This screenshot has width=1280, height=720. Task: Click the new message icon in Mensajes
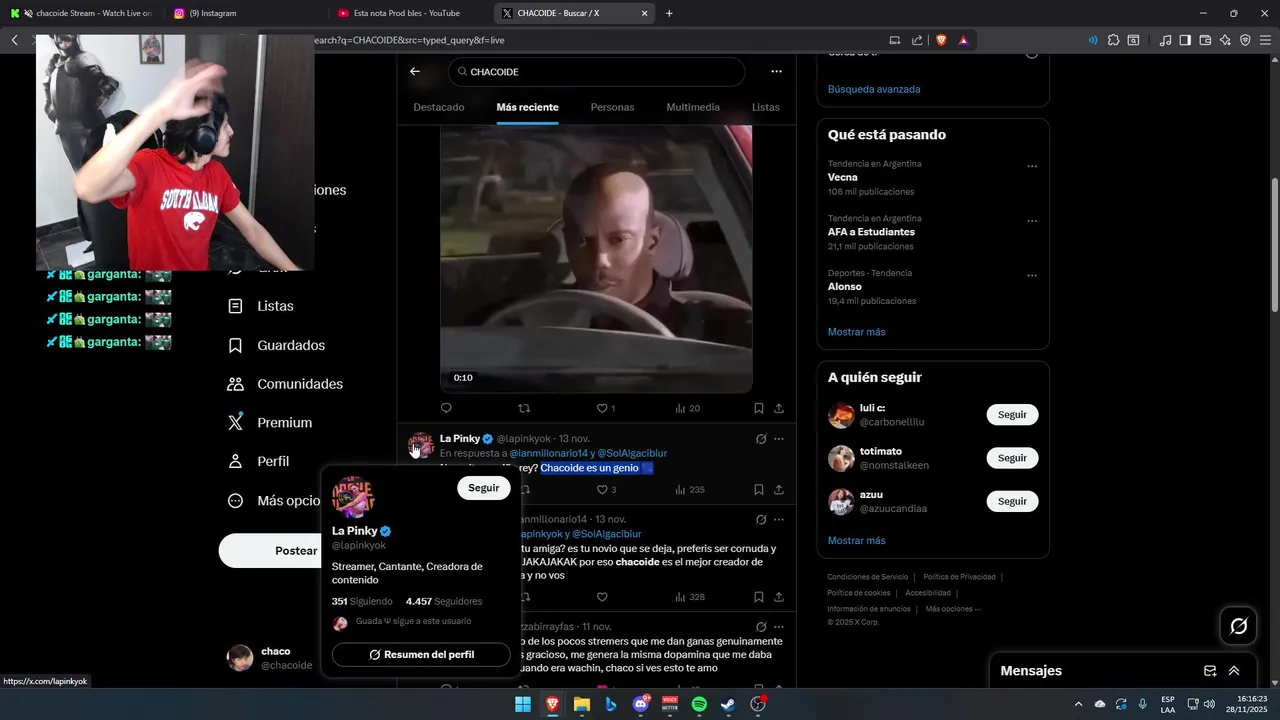(x=1210, y=671)
